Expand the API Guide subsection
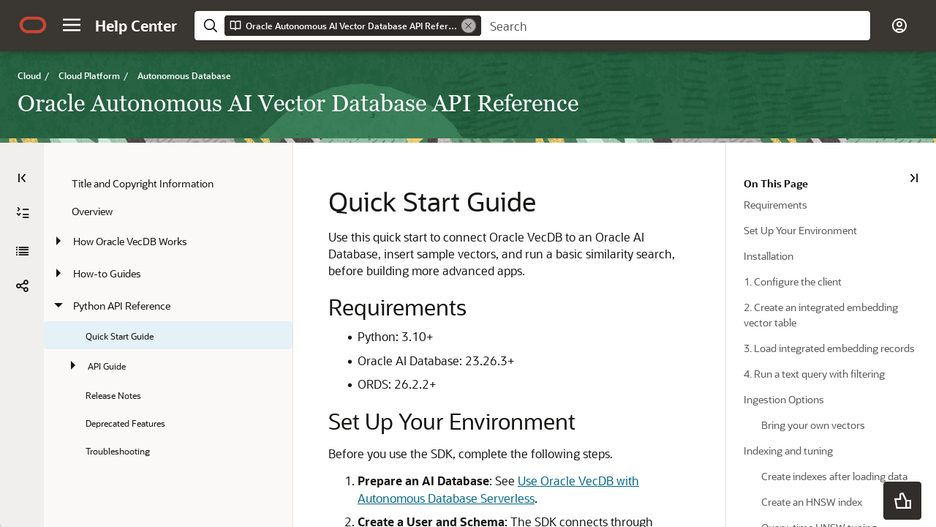Image resolution: width=936 pixels, height=527 pixels. point(73,365)
